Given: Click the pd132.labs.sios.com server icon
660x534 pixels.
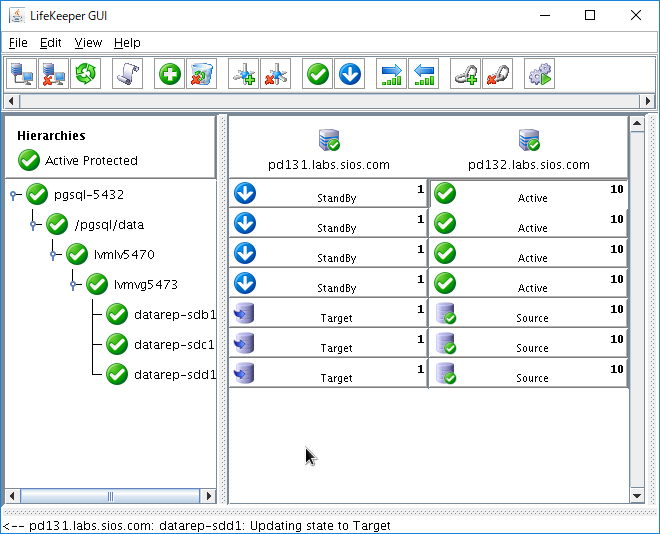Looking at the screenshot, I should pyautogui.click(x=529, y=140).
